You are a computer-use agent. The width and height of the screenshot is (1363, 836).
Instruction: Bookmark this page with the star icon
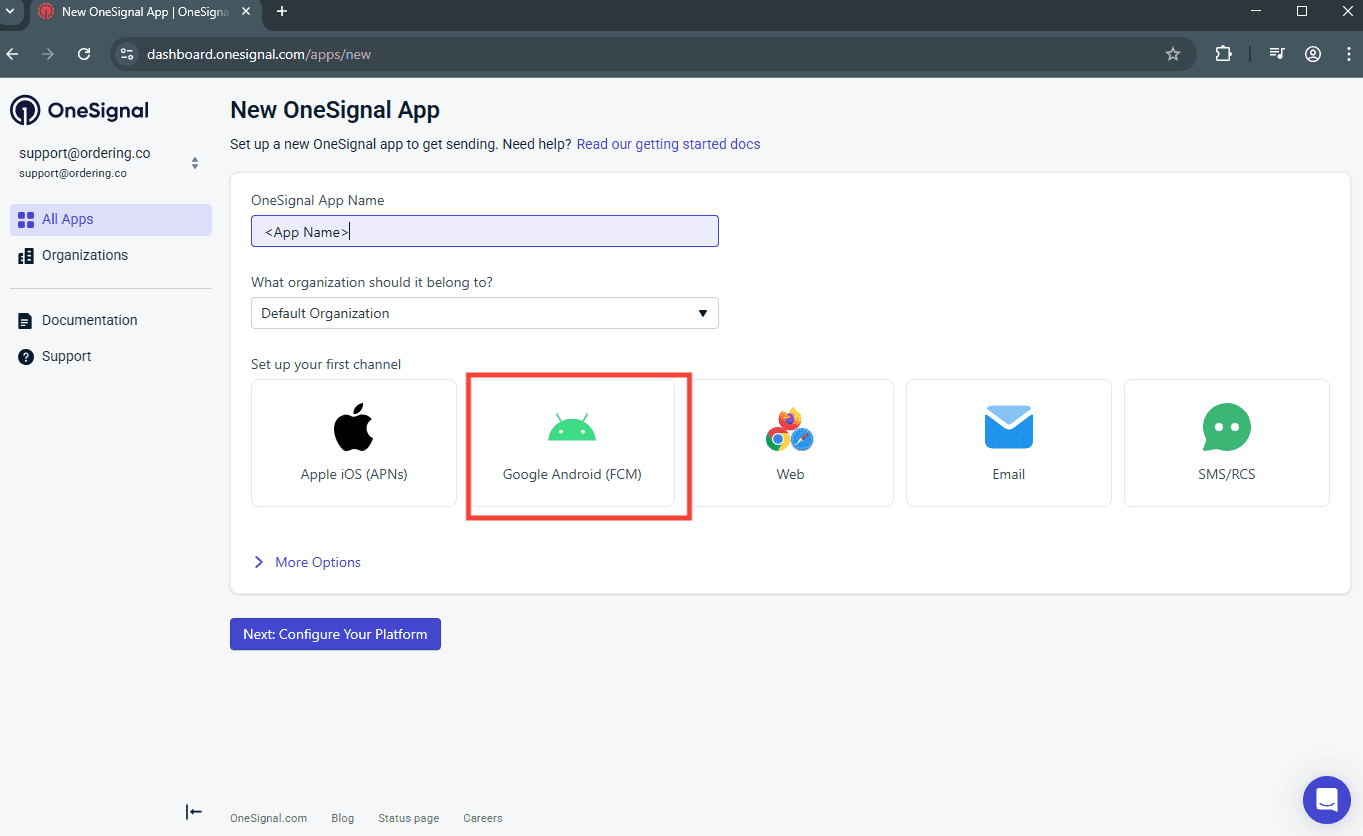[1173, 54]
